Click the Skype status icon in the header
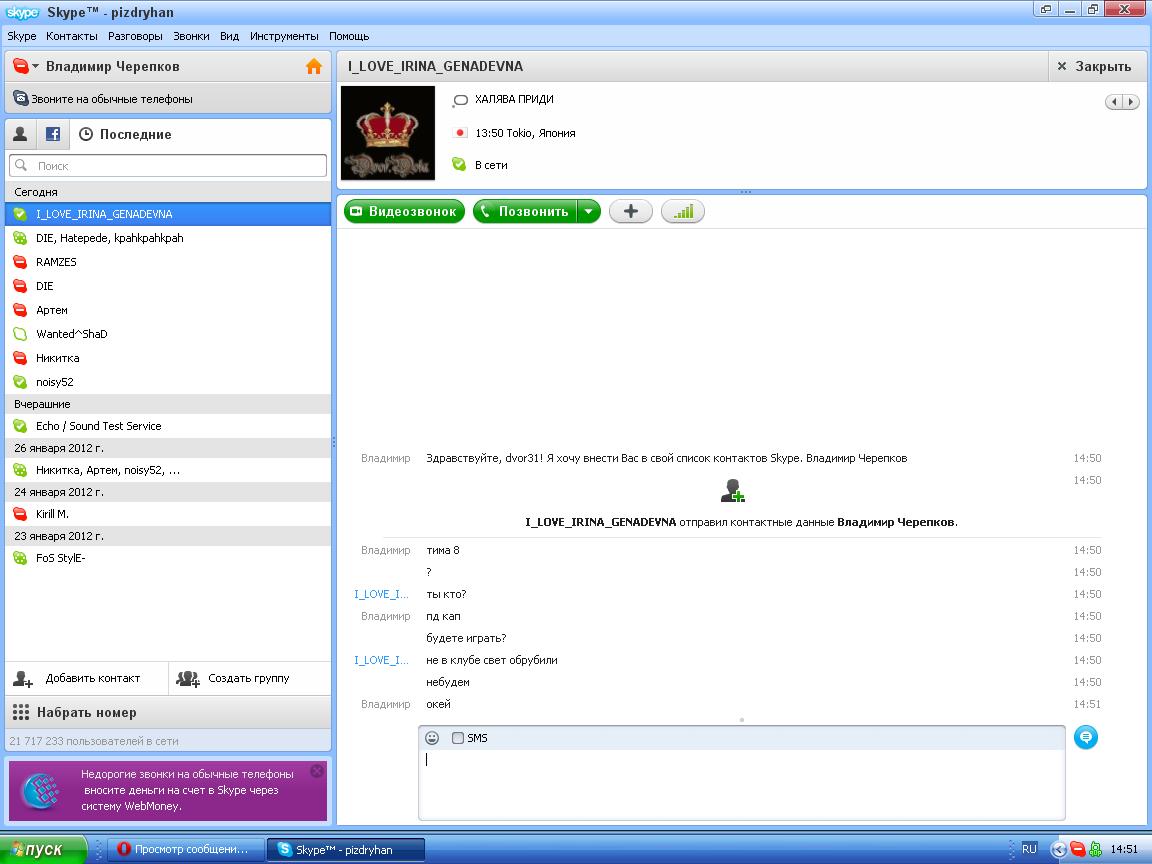This screenshot has height=864, width=1152. [21, 66]
